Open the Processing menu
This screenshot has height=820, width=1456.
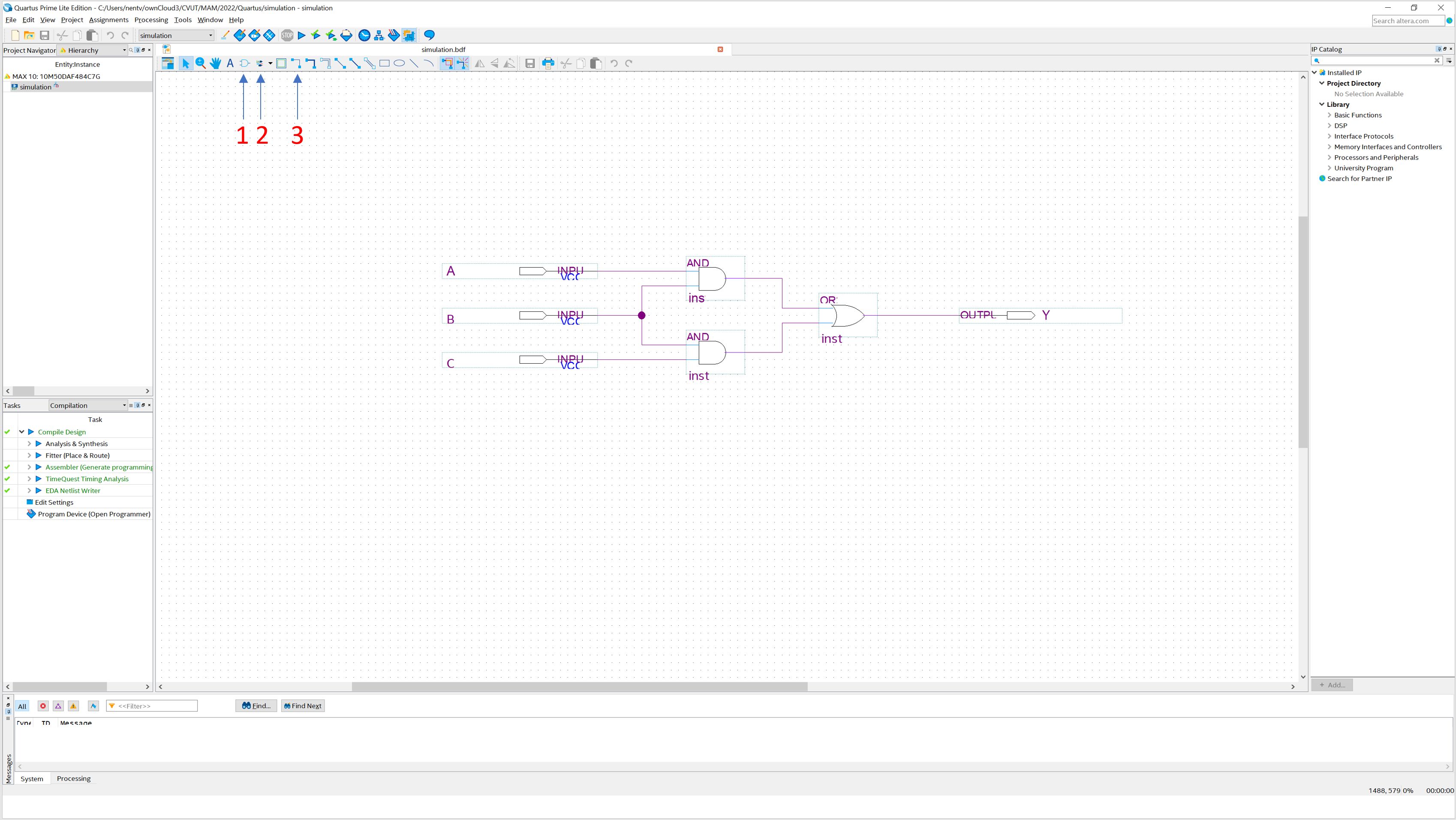pyautogui.click(x=151, y=20)
